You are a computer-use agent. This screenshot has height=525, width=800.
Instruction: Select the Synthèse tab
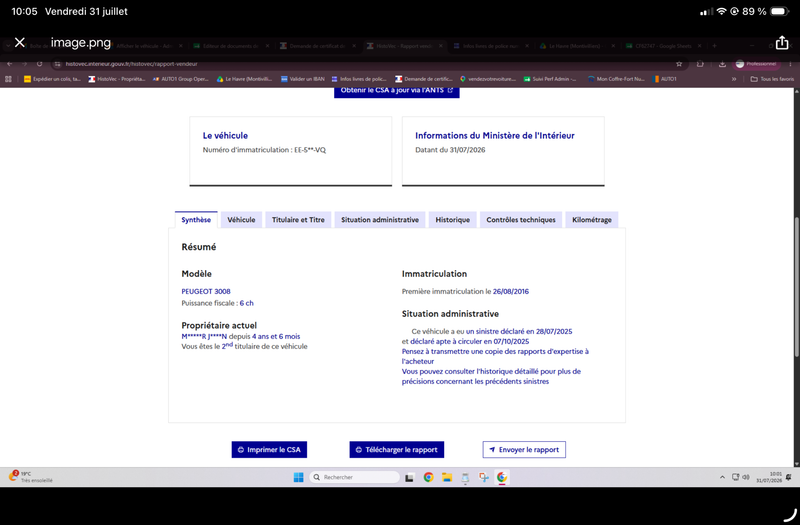[x=196, y=220]
